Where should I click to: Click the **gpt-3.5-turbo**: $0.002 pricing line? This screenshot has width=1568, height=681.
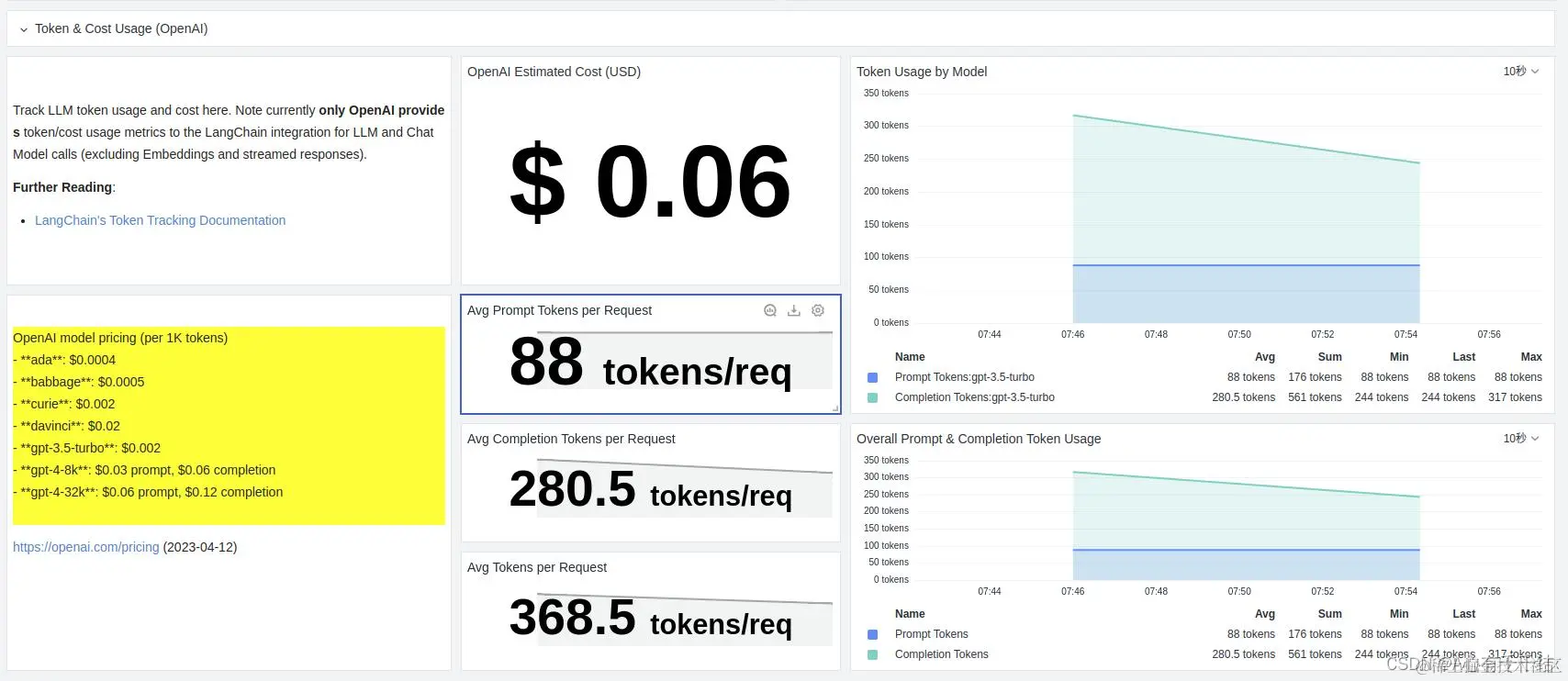(x=86, y=448)
